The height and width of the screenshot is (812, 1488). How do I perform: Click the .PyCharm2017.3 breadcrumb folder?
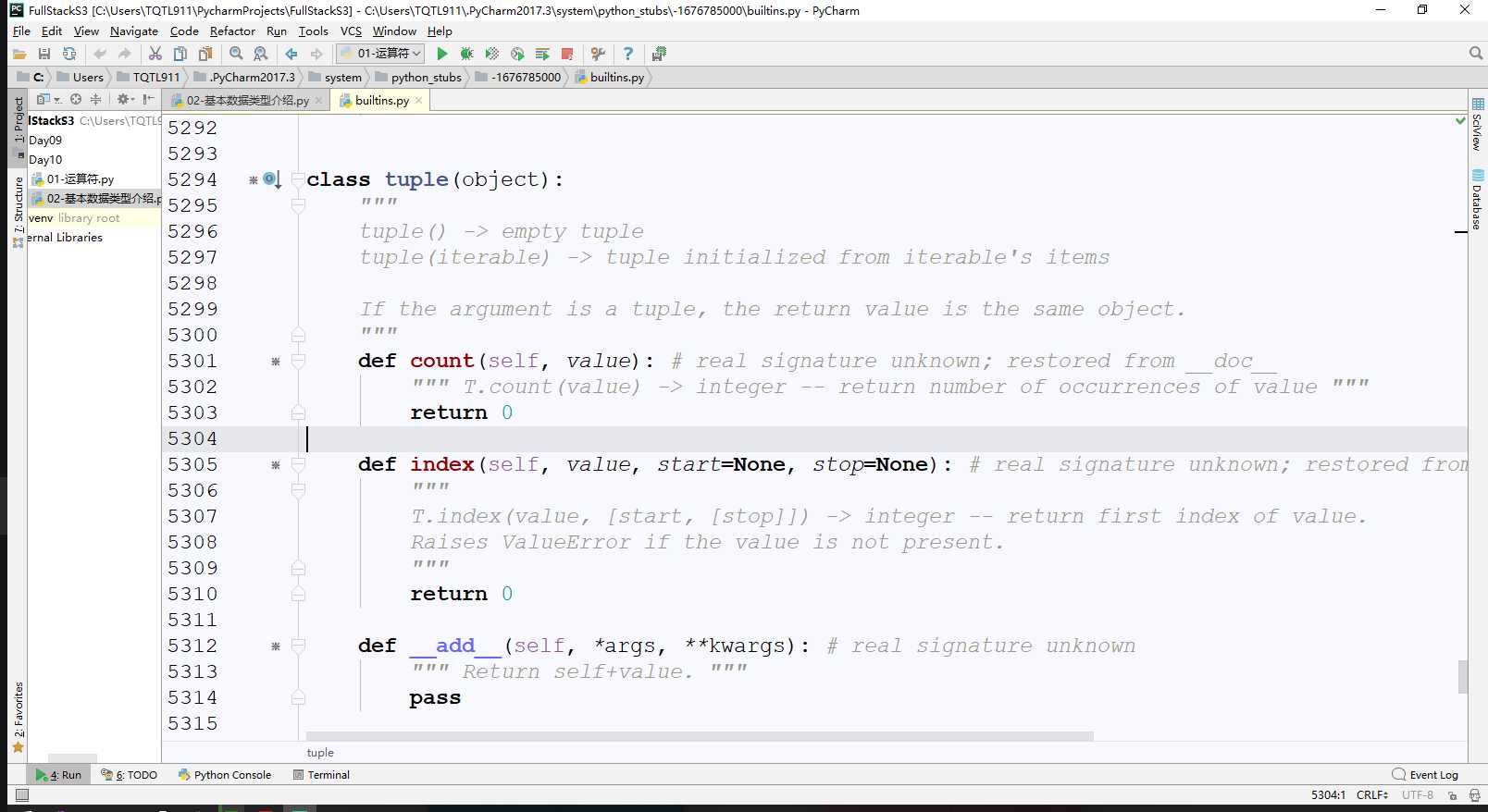coord(244,77)
